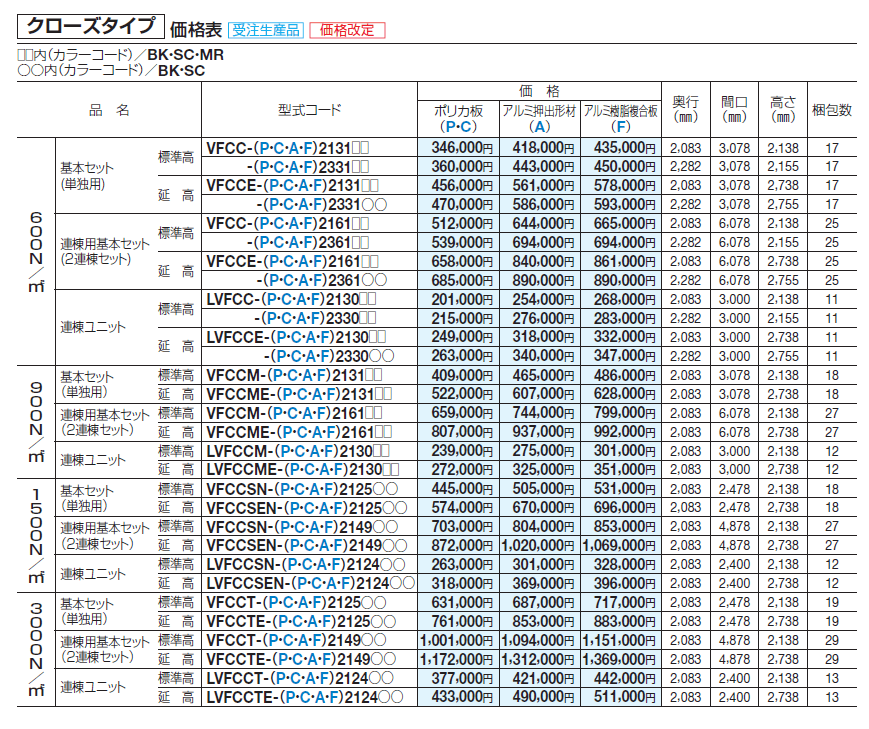Select the 間口 (mm) column header
The width and height of the screenshot is (869, 729).
[734, 110]
